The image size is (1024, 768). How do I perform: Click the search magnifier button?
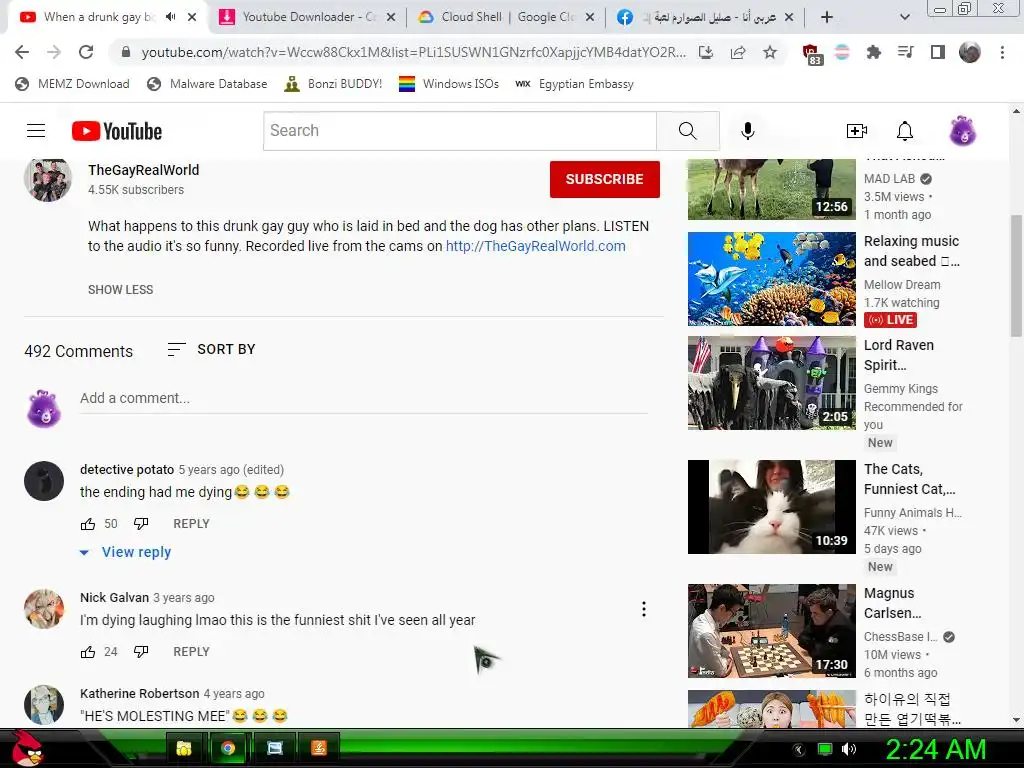(688, 131)
